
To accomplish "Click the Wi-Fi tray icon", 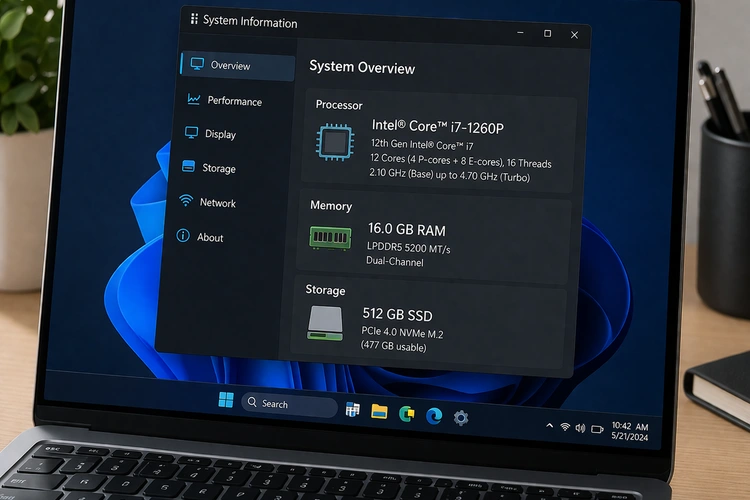I will point(565,427).
